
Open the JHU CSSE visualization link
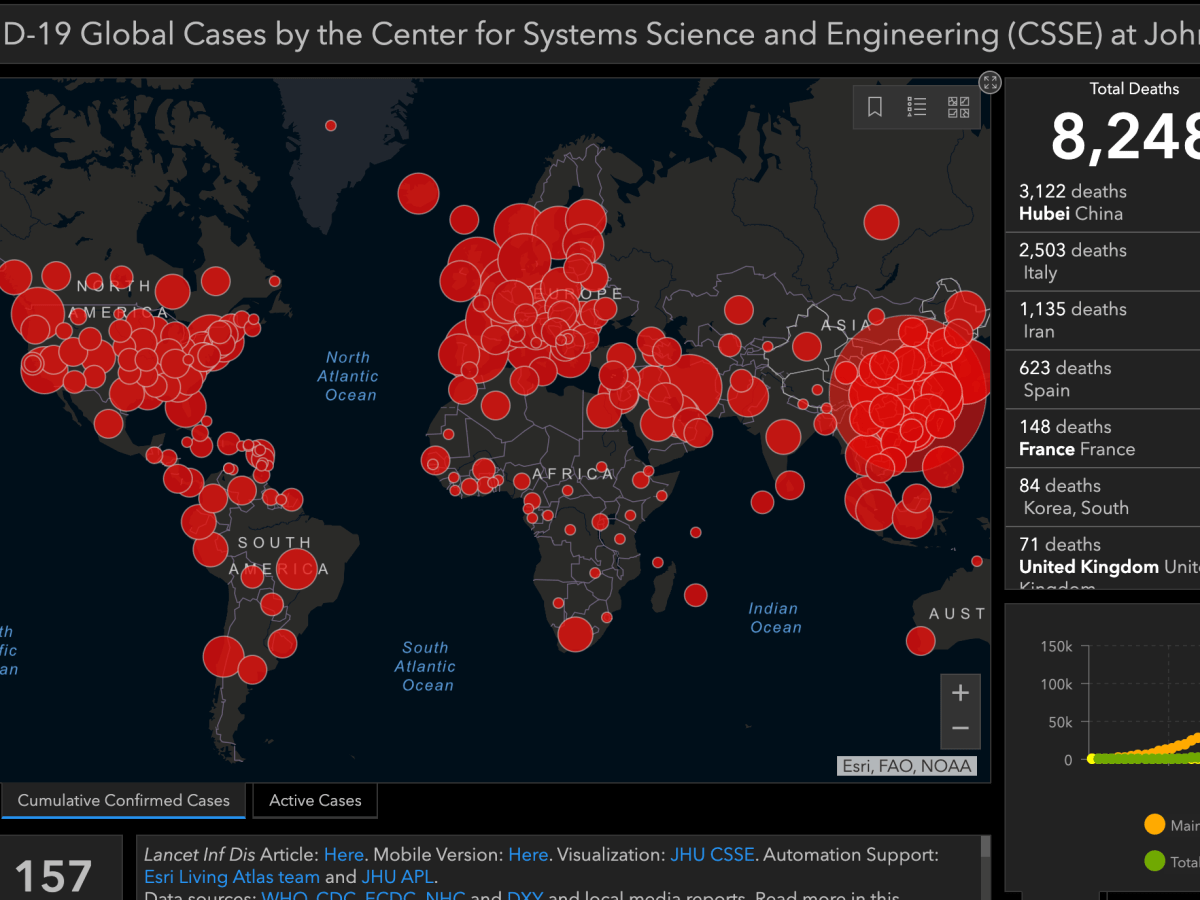point(712,855)
